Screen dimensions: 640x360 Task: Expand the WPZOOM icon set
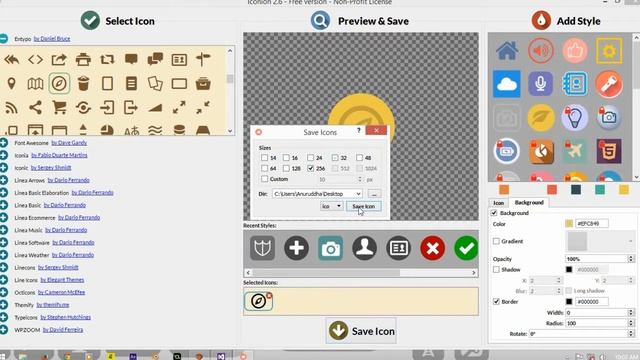point(3,330)
